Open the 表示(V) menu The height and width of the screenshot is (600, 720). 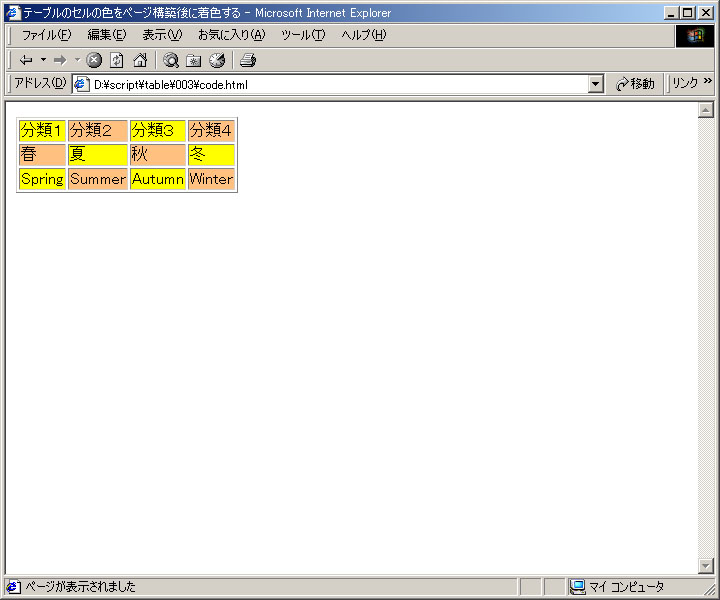(162, 35)
